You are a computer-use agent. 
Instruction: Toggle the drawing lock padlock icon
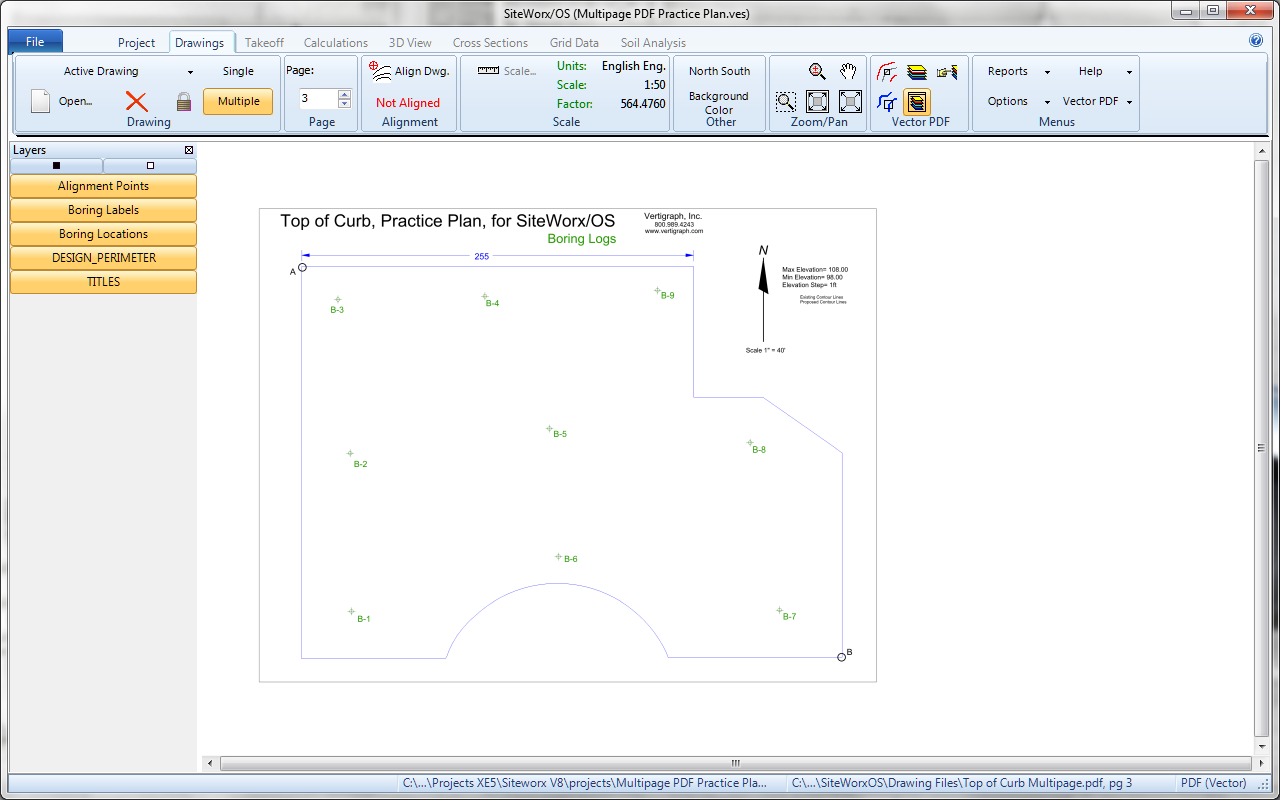(183, 101)
